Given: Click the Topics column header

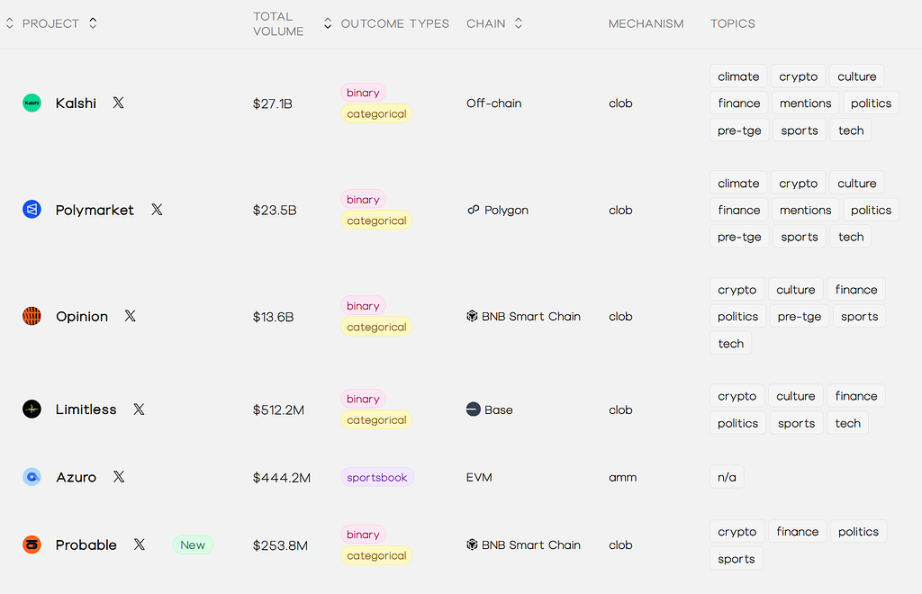Looking at the screenshot, I should click(732, 23).
